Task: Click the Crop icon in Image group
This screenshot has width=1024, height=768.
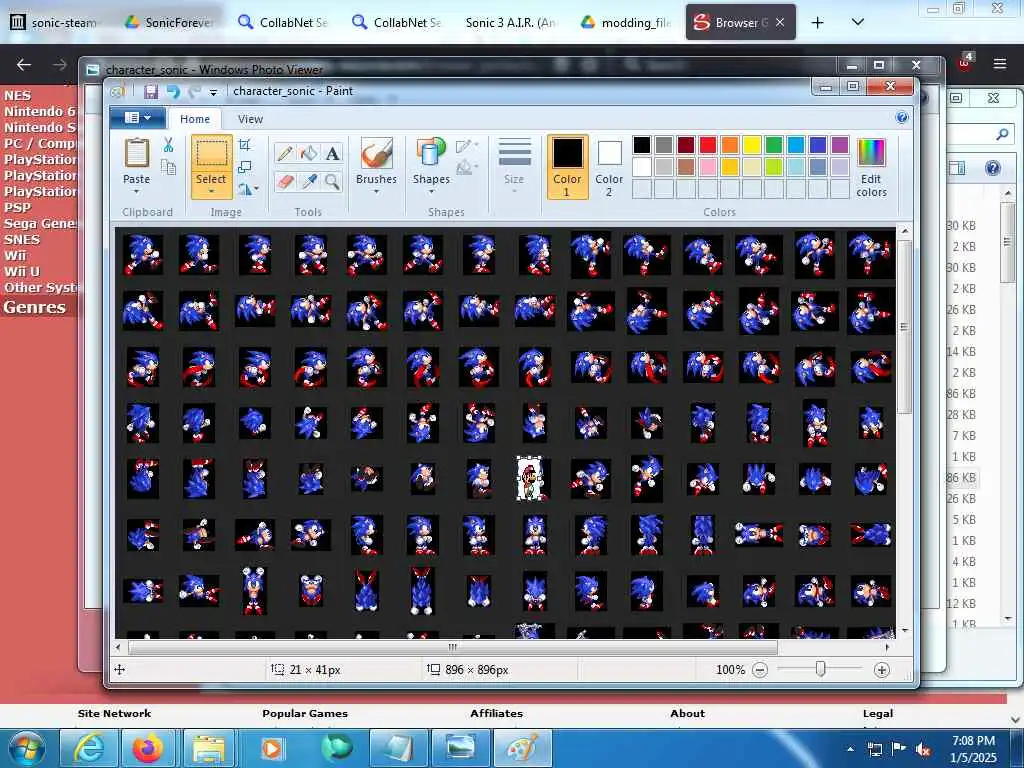Action: pos(245,145)
